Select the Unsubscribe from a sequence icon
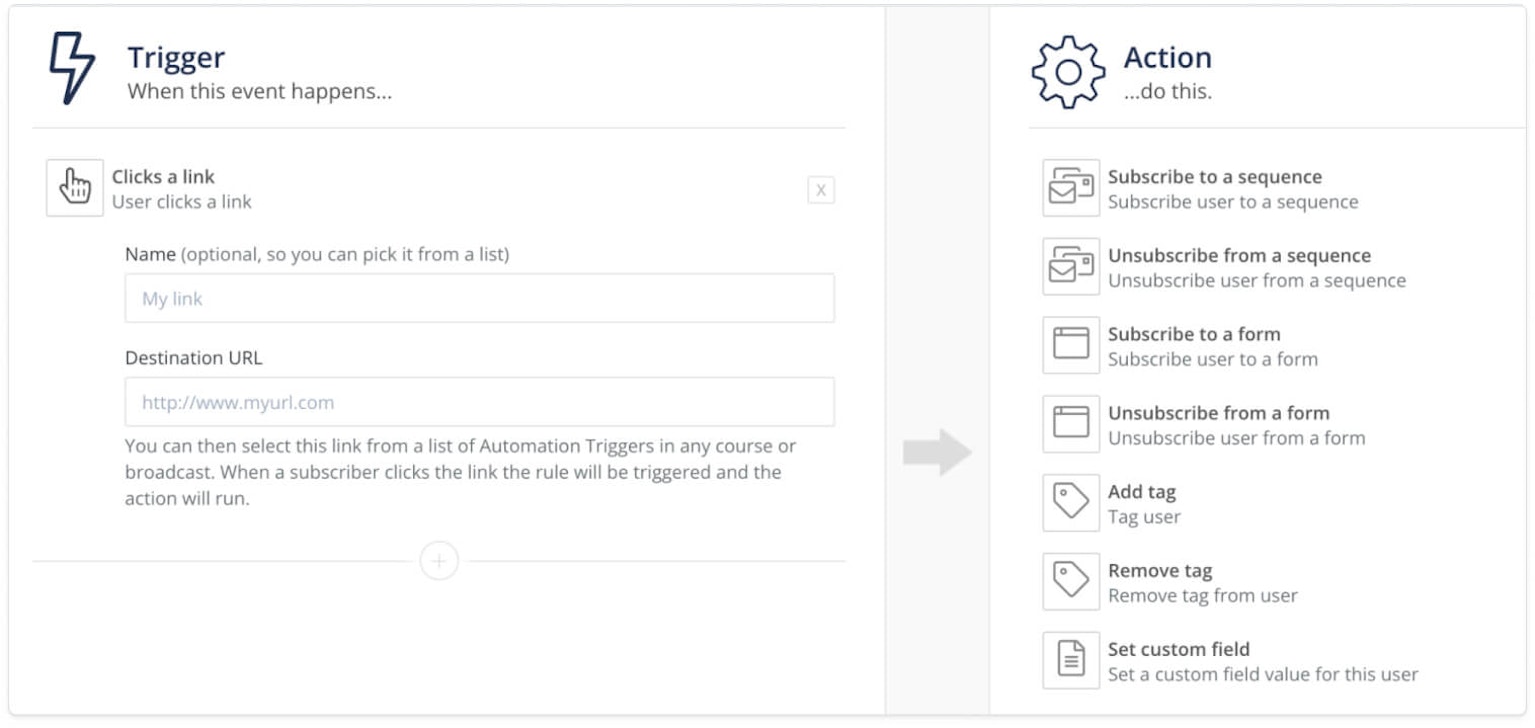The image size is (1535, 728). point(1070,267)
